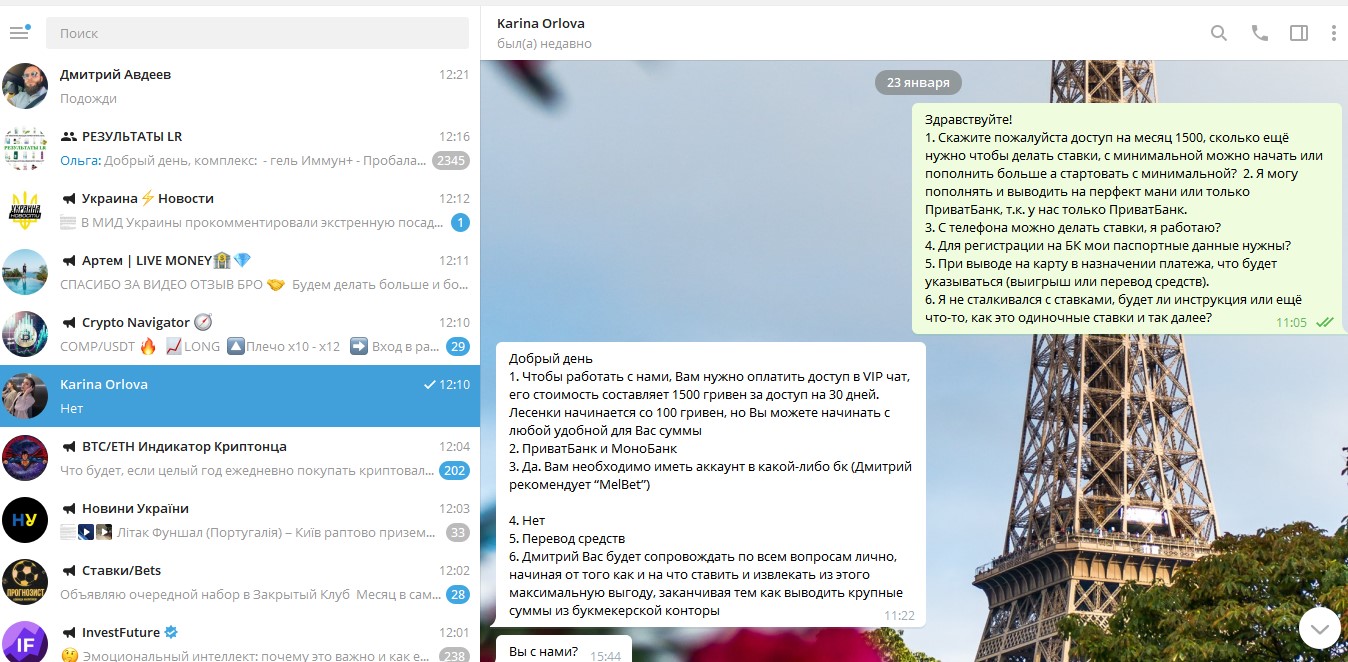
Task: Click the Вы с нами? message bubble
Action: 564,651
